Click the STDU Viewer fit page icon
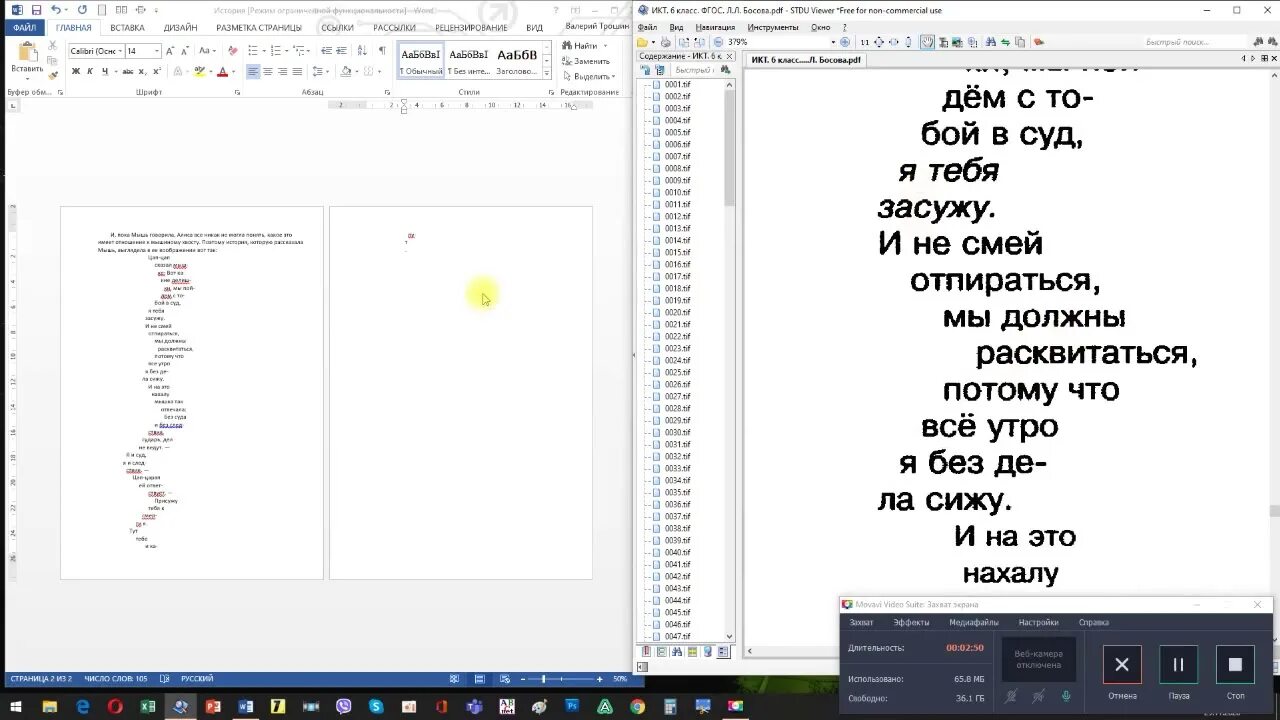This screenshot has height=720, width=1280. (x=879, y=42)
